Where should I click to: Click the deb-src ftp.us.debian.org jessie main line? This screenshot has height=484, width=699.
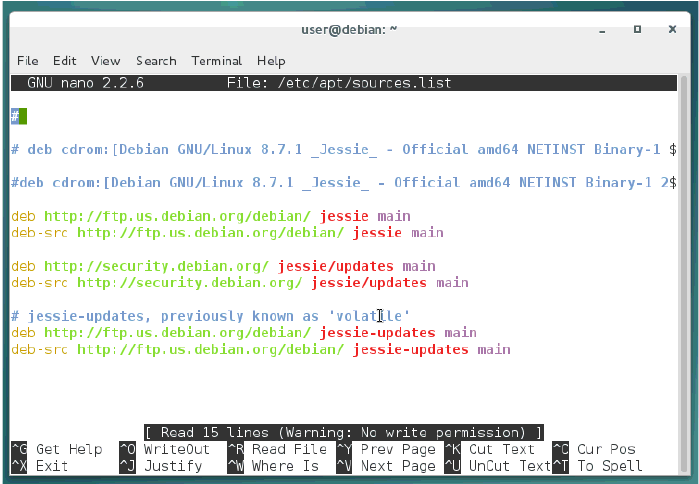coord(227,233)
